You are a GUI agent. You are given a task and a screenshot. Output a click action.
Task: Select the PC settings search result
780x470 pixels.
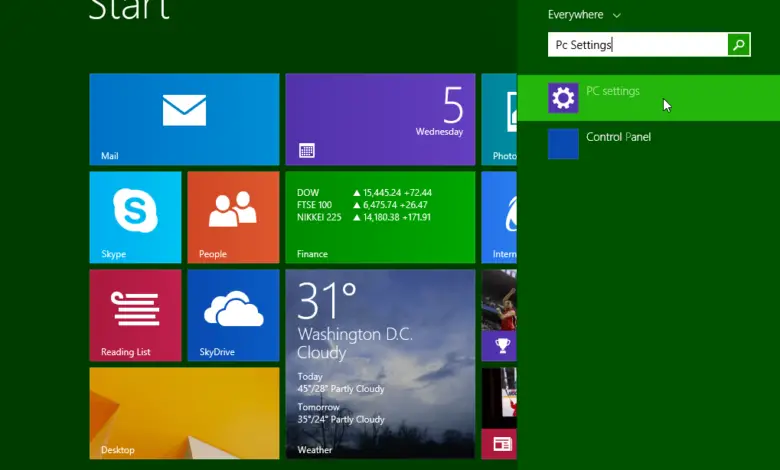[x=649, y=98]
